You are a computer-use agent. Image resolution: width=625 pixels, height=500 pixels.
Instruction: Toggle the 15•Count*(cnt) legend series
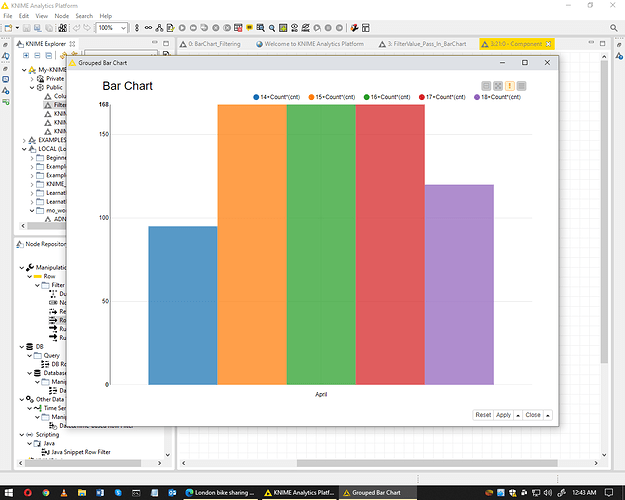click(x=332, y=97)
